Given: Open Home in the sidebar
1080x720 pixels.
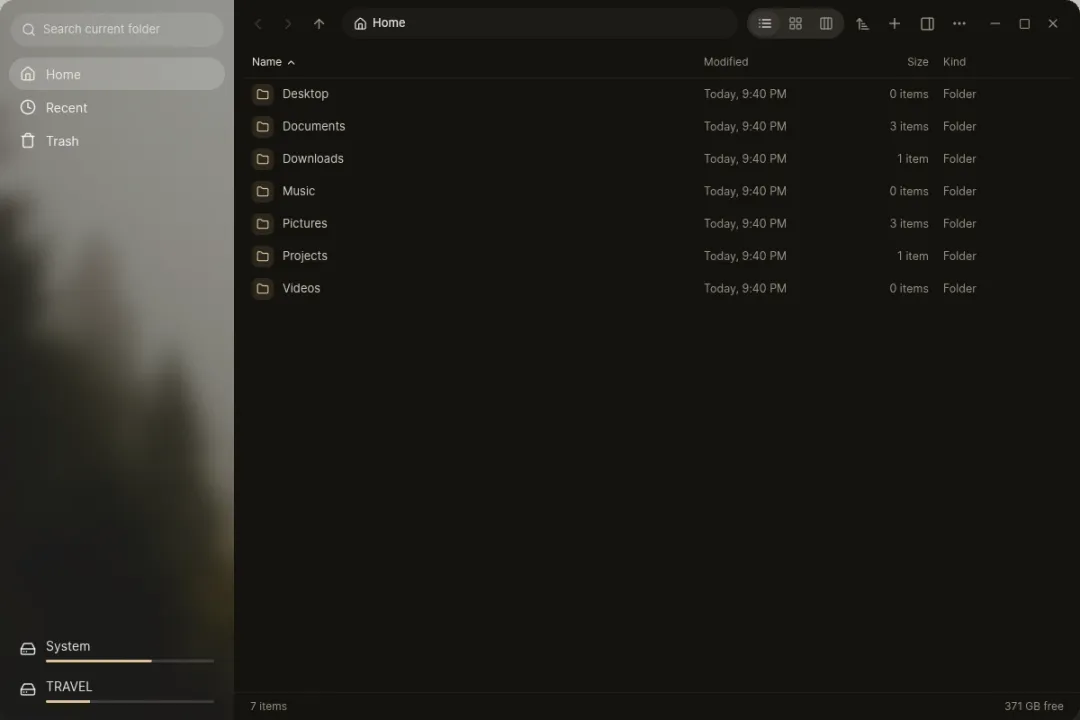Looking at the screenshot, I should pos(117,74).
